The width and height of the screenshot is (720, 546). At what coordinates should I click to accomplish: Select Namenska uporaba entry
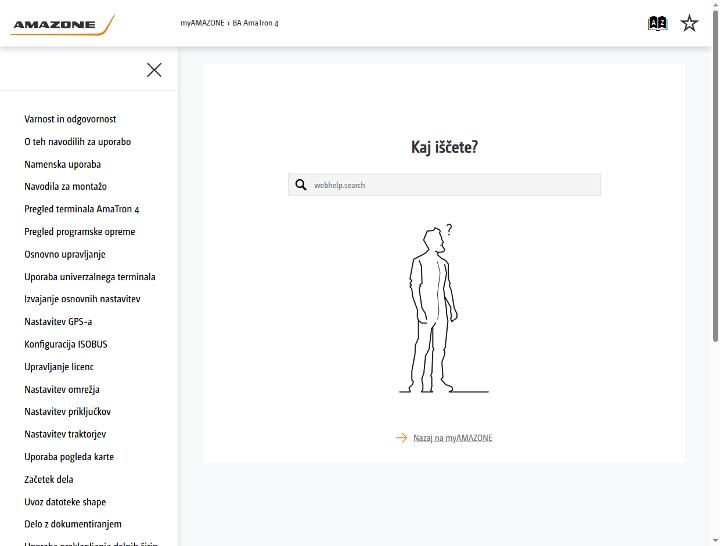pyautogui.click(x=62, y=164)
